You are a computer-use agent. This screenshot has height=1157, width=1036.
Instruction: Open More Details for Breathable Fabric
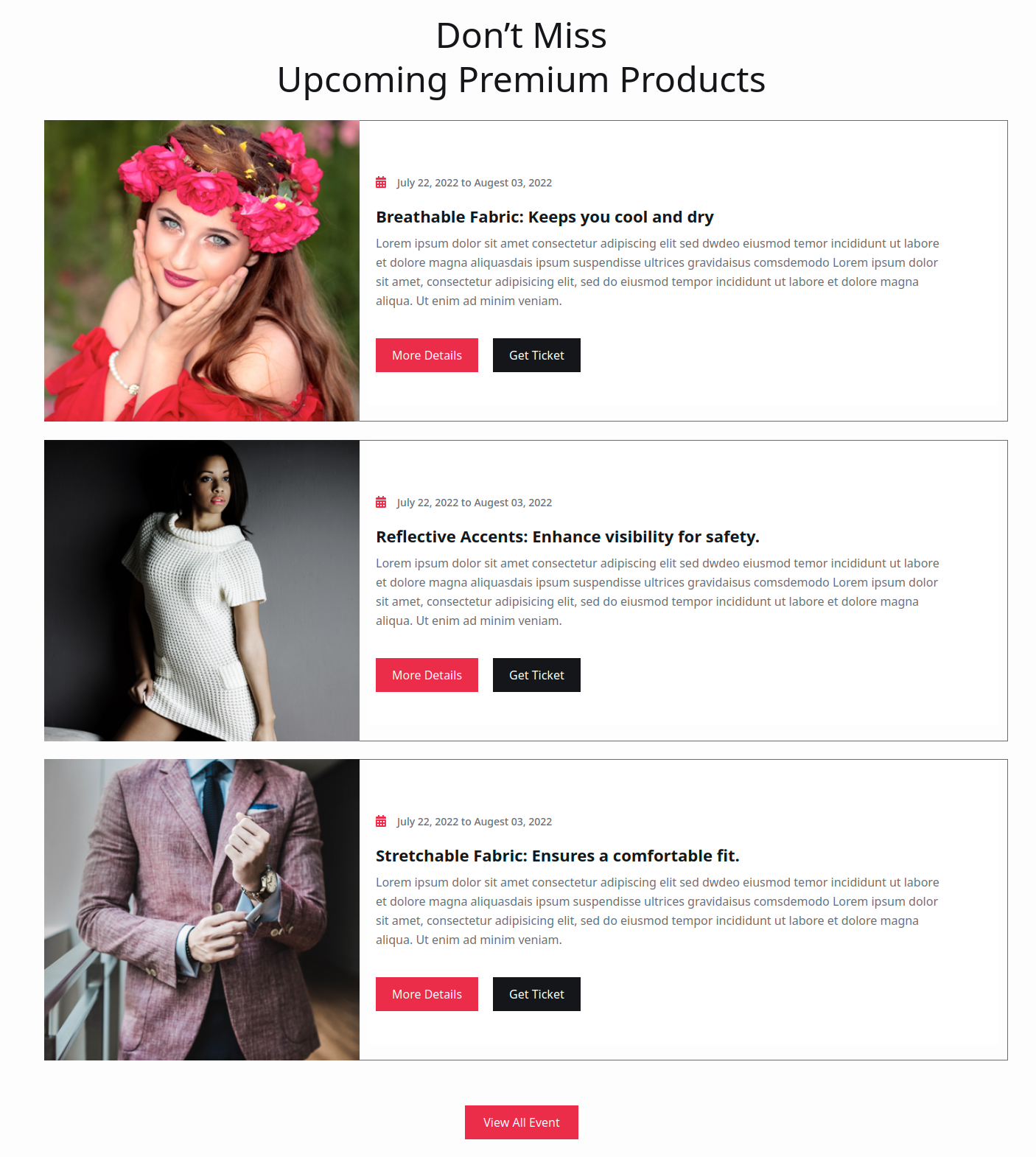(x=427, y=355)
